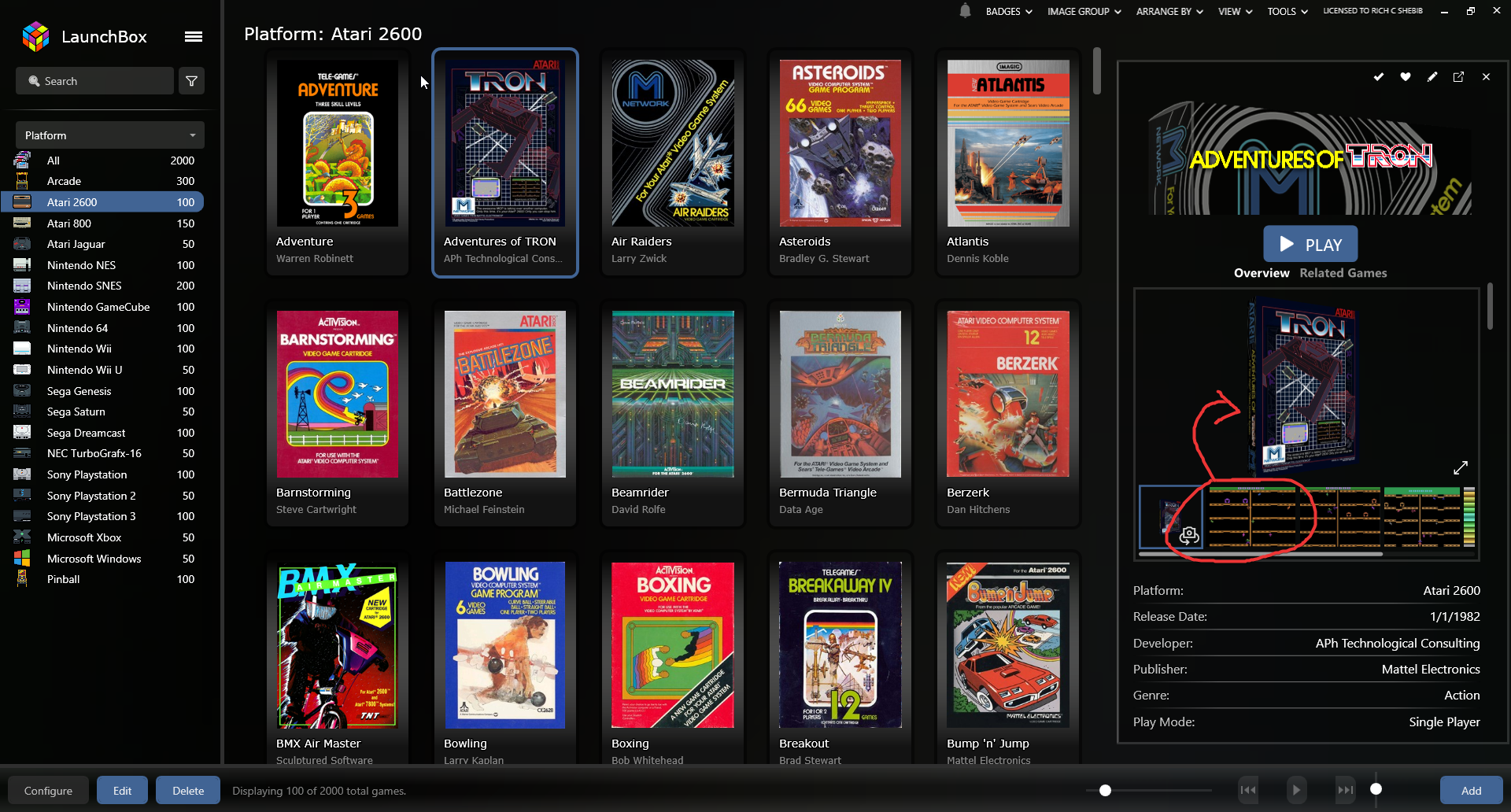This screenshot has height=812, width=1511.
Task: Select Sony Playstation 2 in platform list
Action: pyautogui.click(x=102, y=496)
